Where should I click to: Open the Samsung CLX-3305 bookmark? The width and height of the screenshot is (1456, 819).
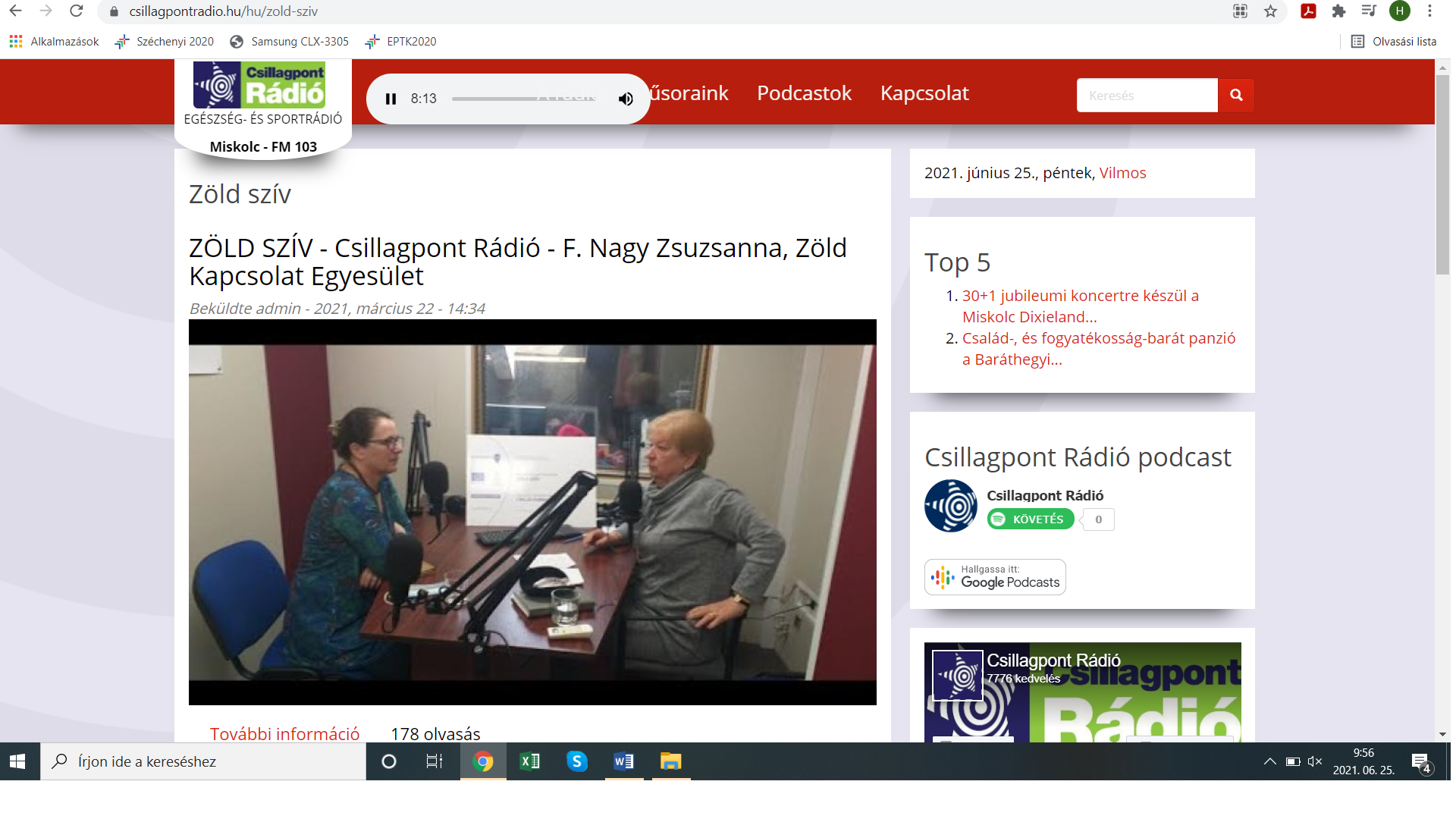(x=289, y=42)
